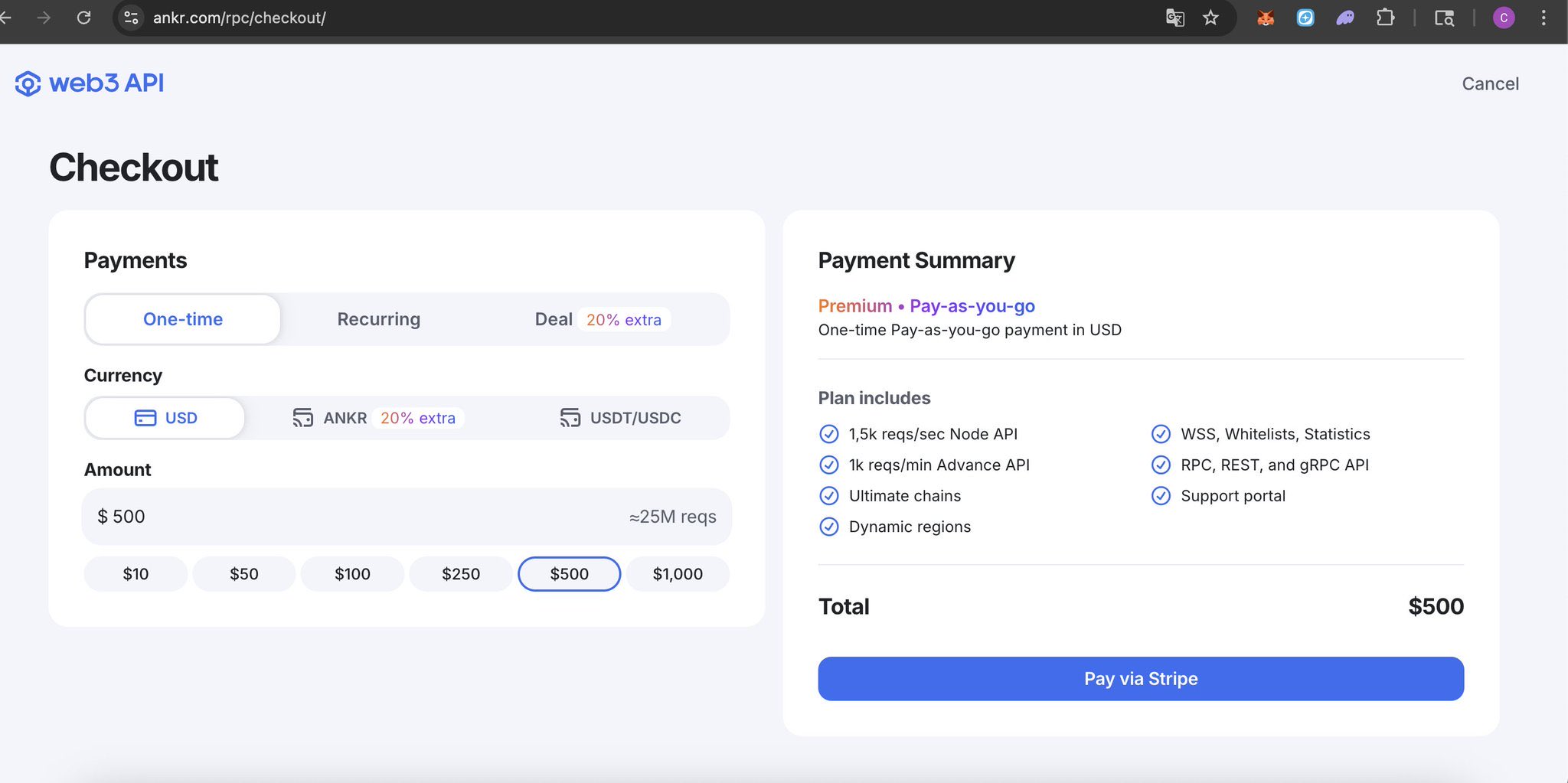The image size is (1568, 783).
Task: Select the Deal 20% extra tab
Action: coord(598,319)
